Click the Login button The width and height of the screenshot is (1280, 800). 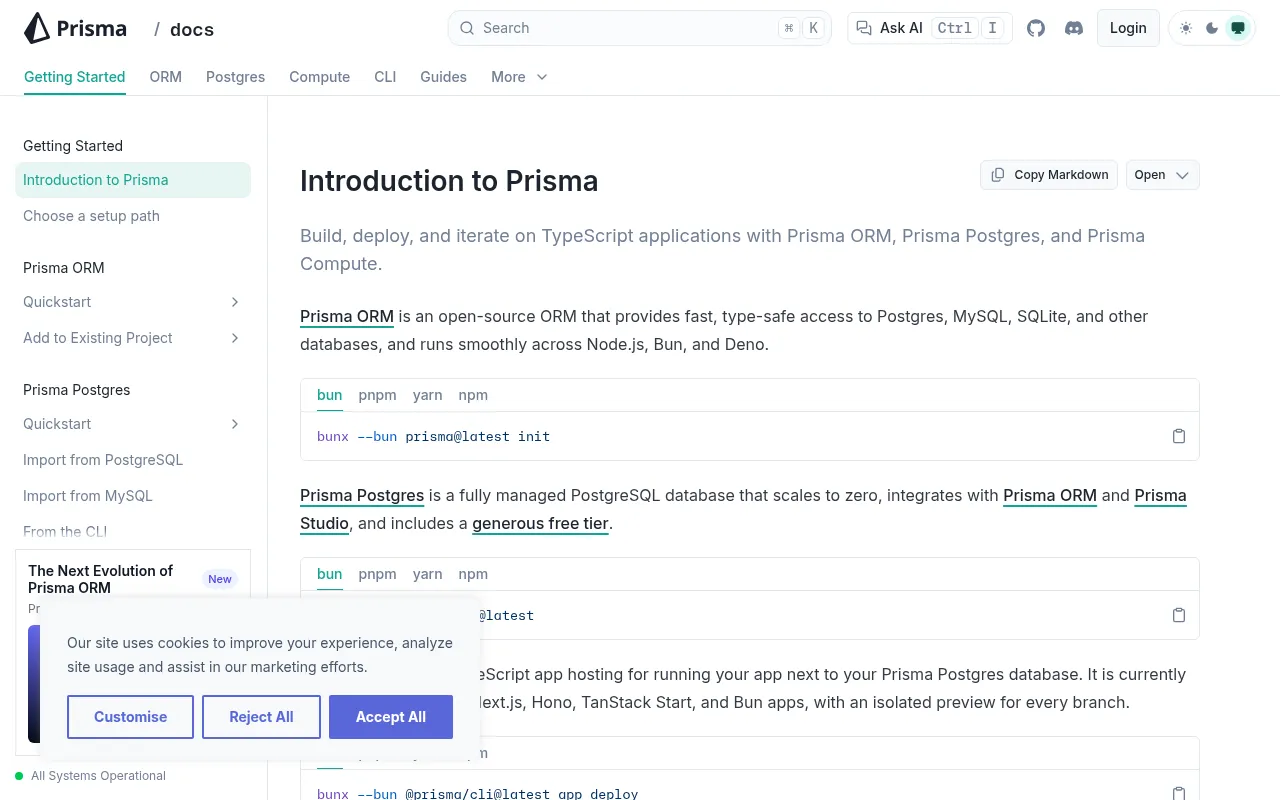click(x=1128, y=28)
